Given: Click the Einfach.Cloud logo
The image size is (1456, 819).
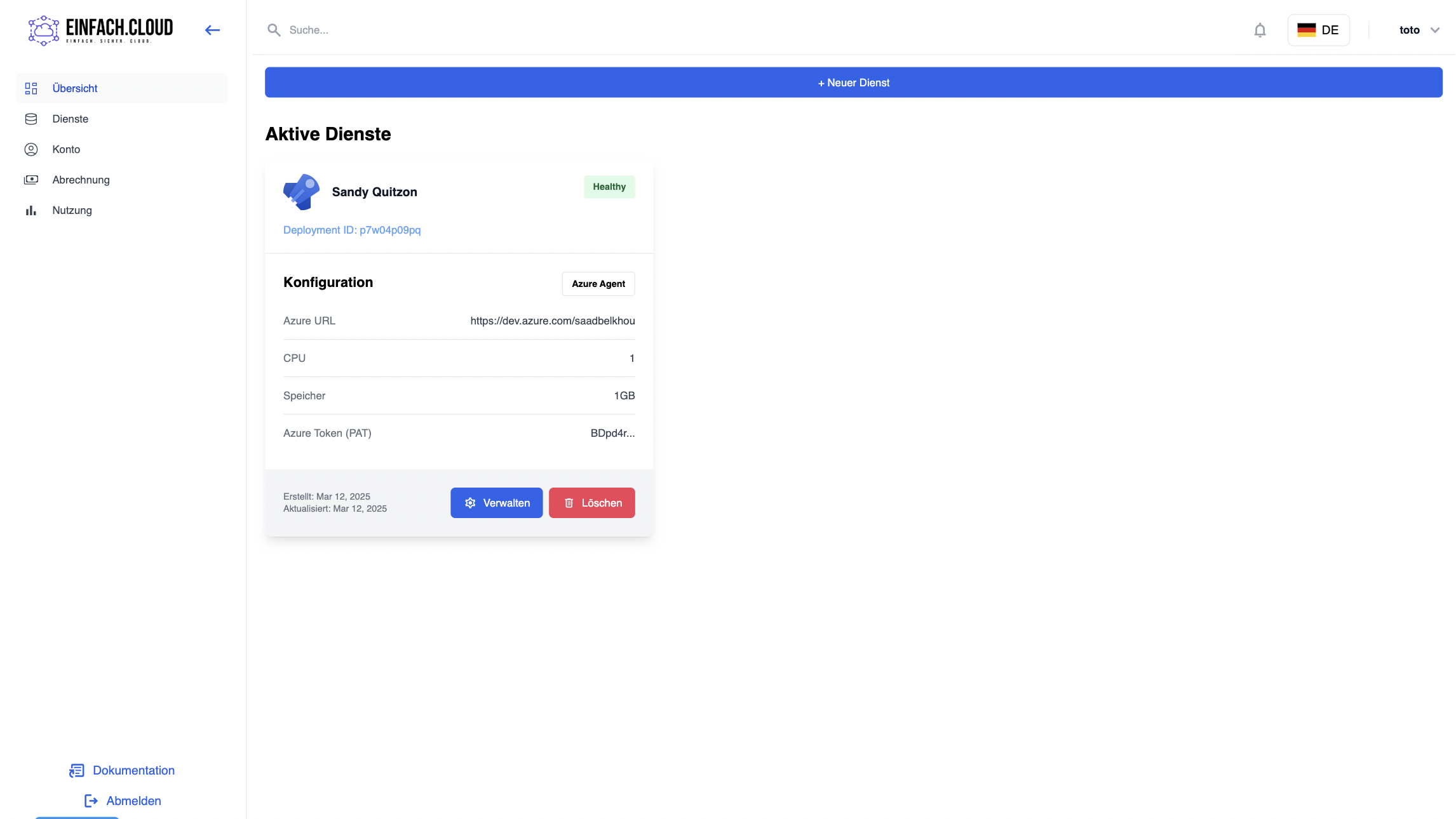Looking at the screenshot, I should click(100, 30).
